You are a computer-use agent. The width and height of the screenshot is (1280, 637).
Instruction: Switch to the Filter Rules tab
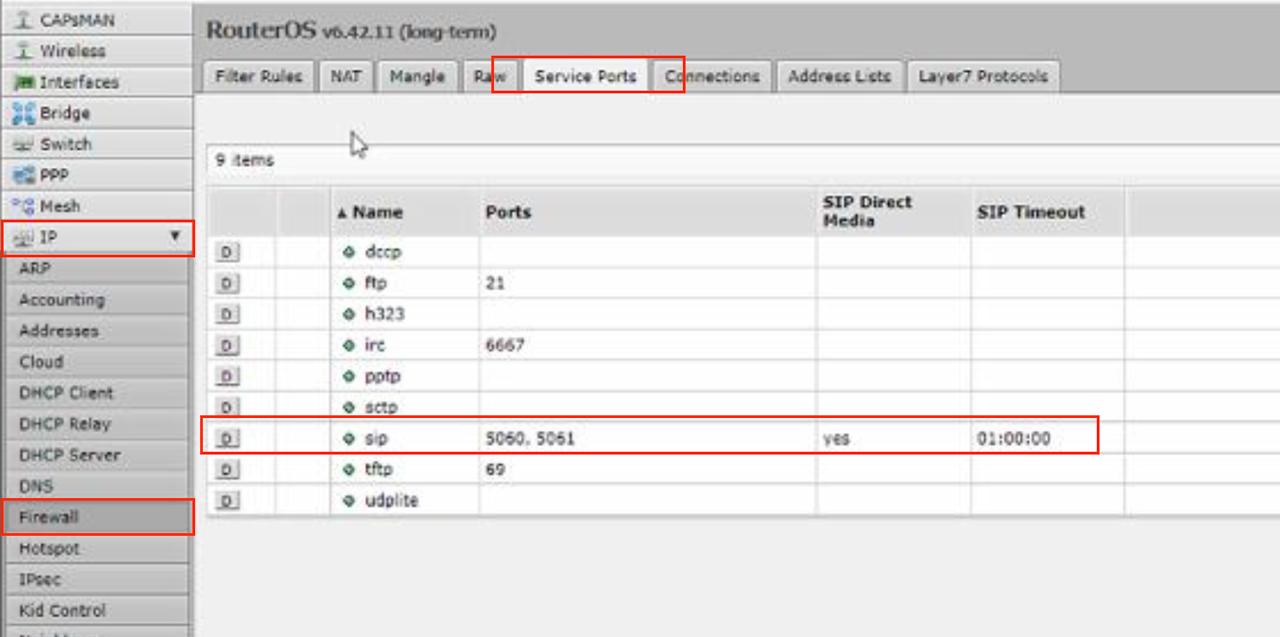pos(258,77)
